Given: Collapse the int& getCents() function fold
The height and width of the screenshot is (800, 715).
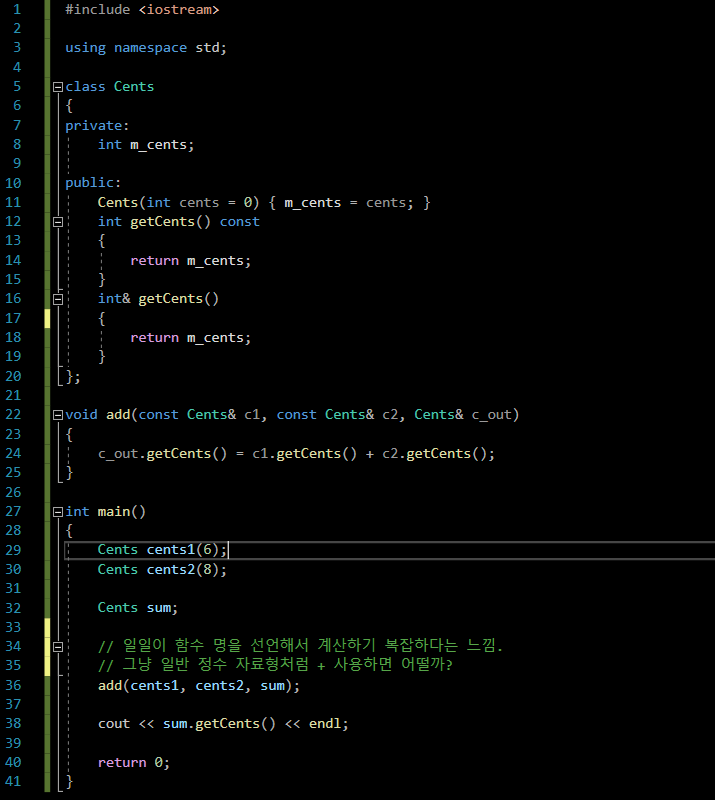Looking at the screenshot, I should tap(58, 299).
